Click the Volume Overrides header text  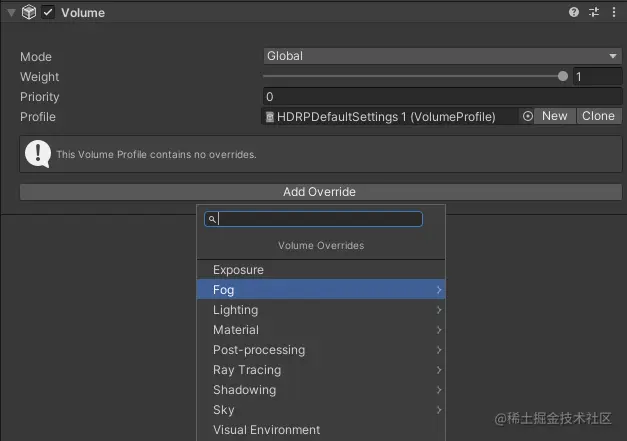(x=321, y=245)
